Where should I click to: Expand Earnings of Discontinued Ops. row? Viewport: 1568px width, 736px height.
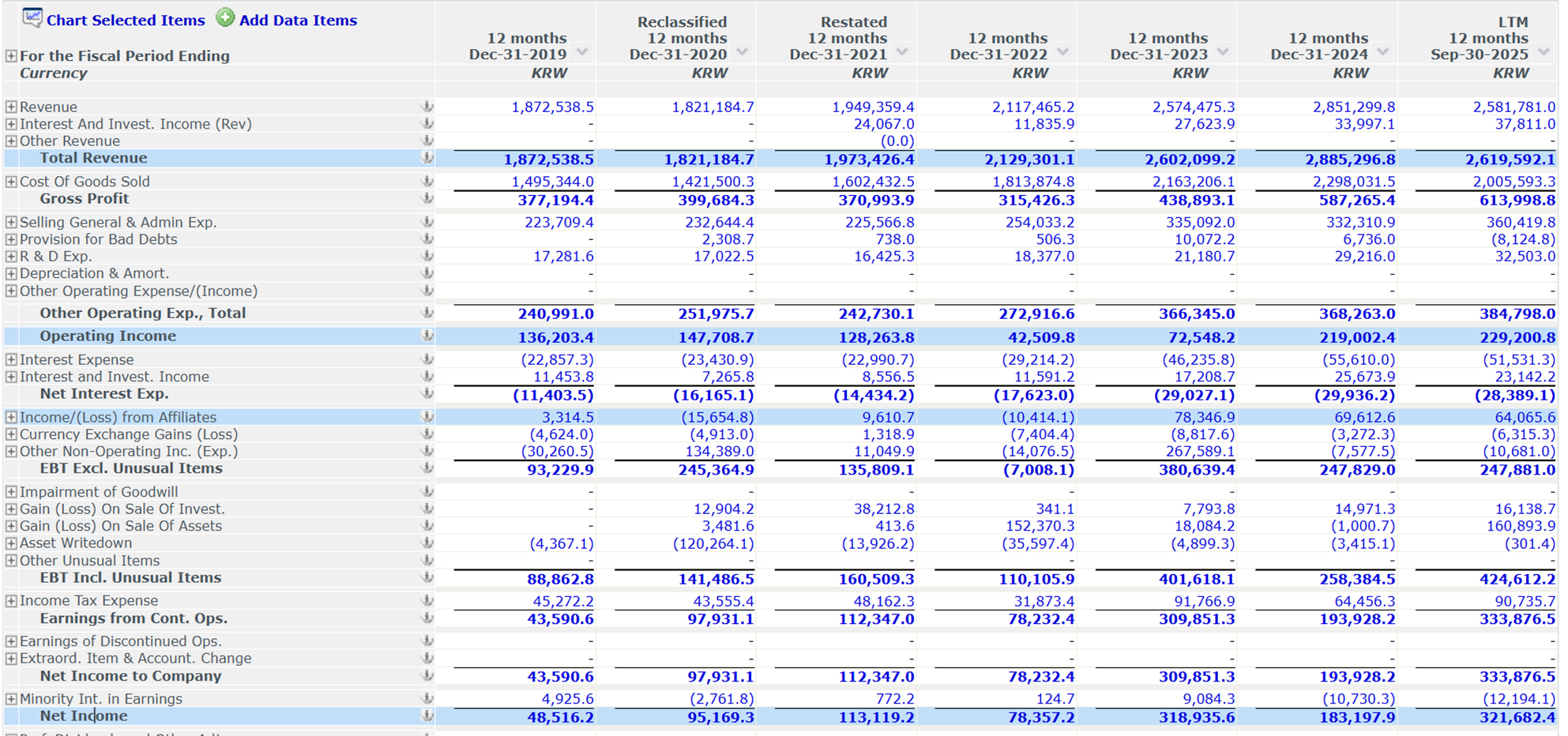[x=11, y=641]
